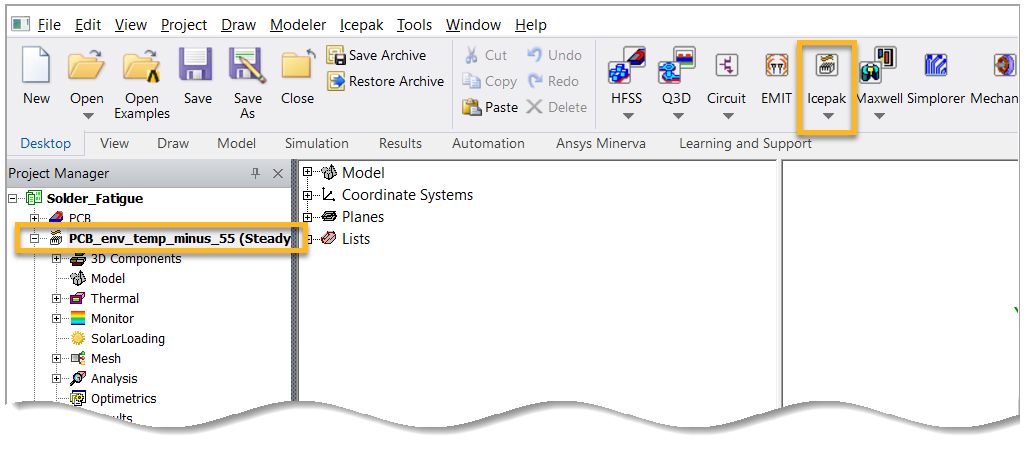
Task: Click Restore Archive in ribbon
Action: click(x=386, y=81)
